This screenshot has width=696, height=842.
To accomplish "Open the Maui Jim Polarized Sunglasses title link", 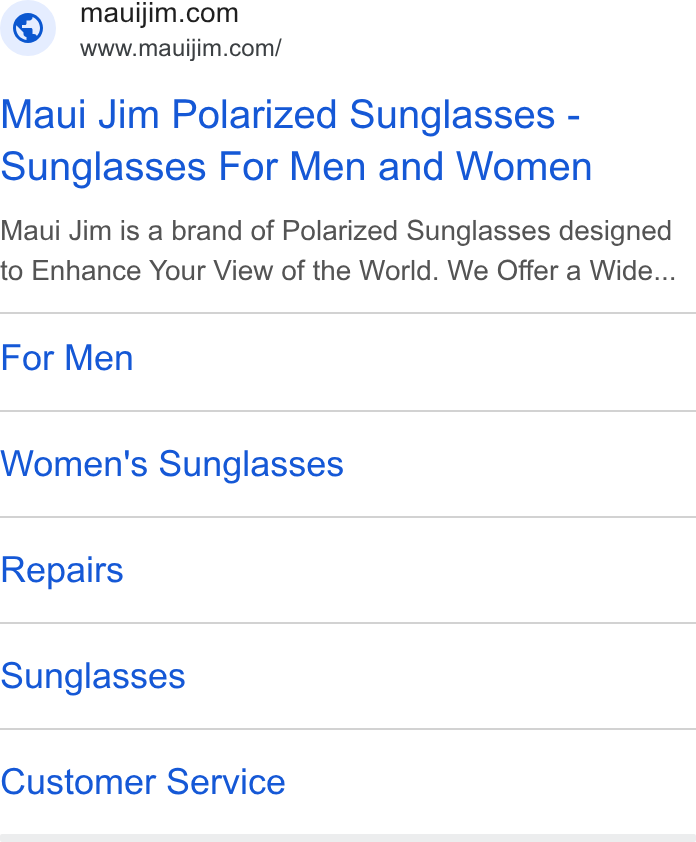I will [x=296, y=141].
